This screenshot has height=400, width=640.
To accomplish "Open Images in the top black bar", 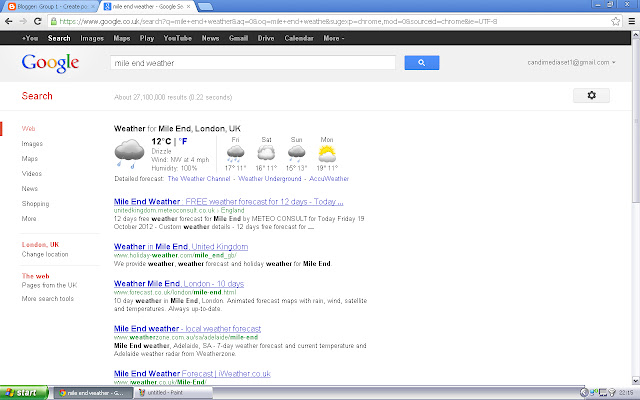I will [x=92, y=38].
